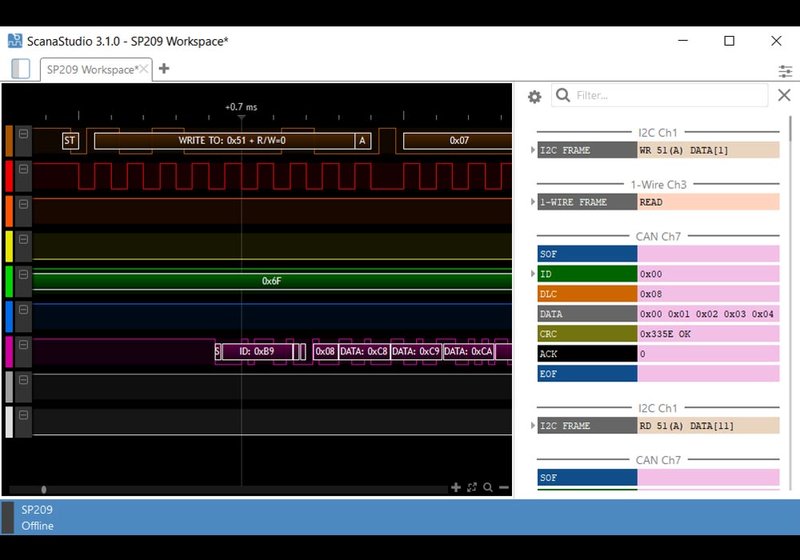The image size is (800, 560).
Task: Select the red channel color strip
Action: pyautogui.click(x=9, y=176)
